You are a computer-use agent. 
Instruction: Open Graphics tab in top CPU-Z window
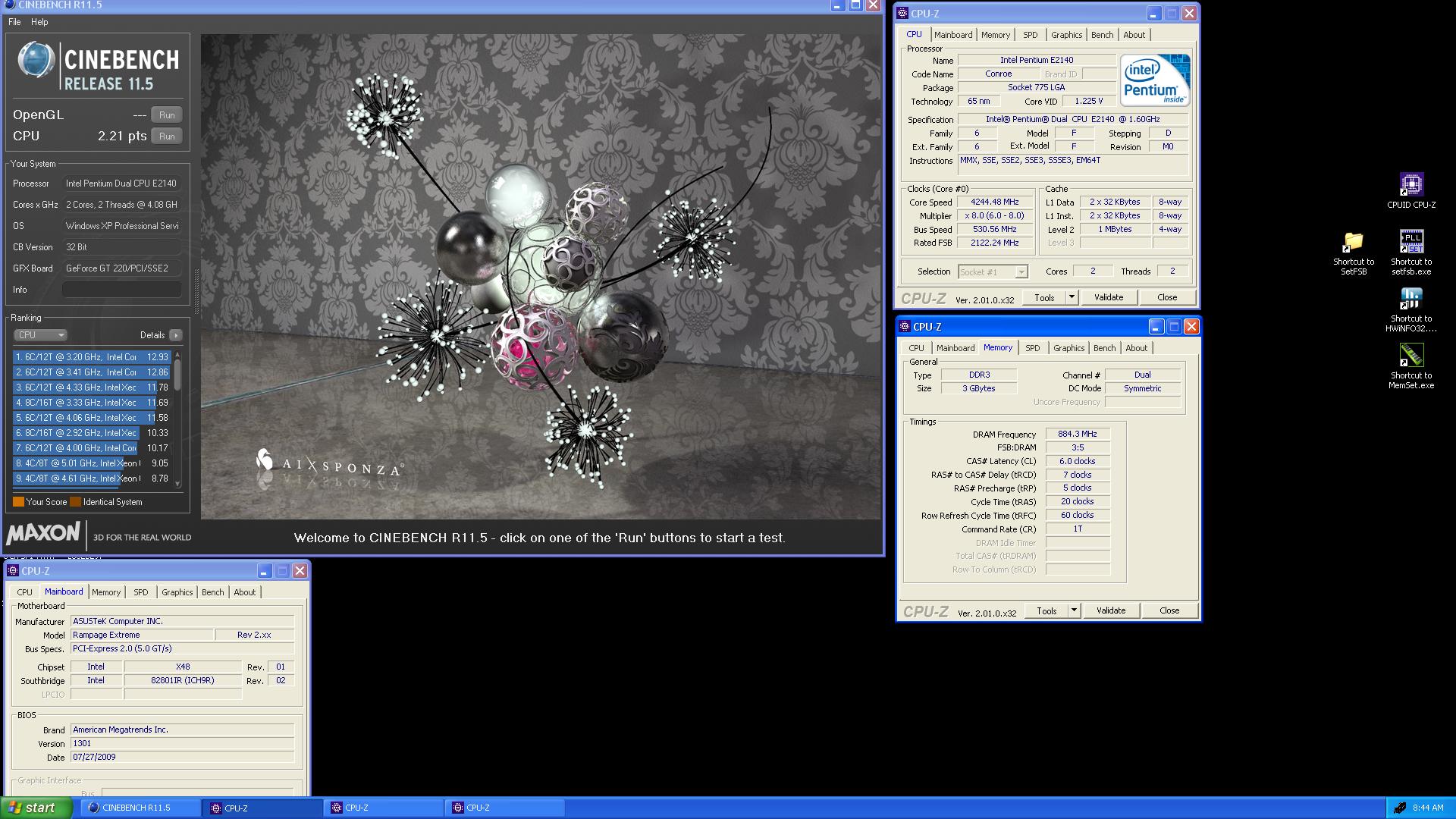(x=1066, y=35)
